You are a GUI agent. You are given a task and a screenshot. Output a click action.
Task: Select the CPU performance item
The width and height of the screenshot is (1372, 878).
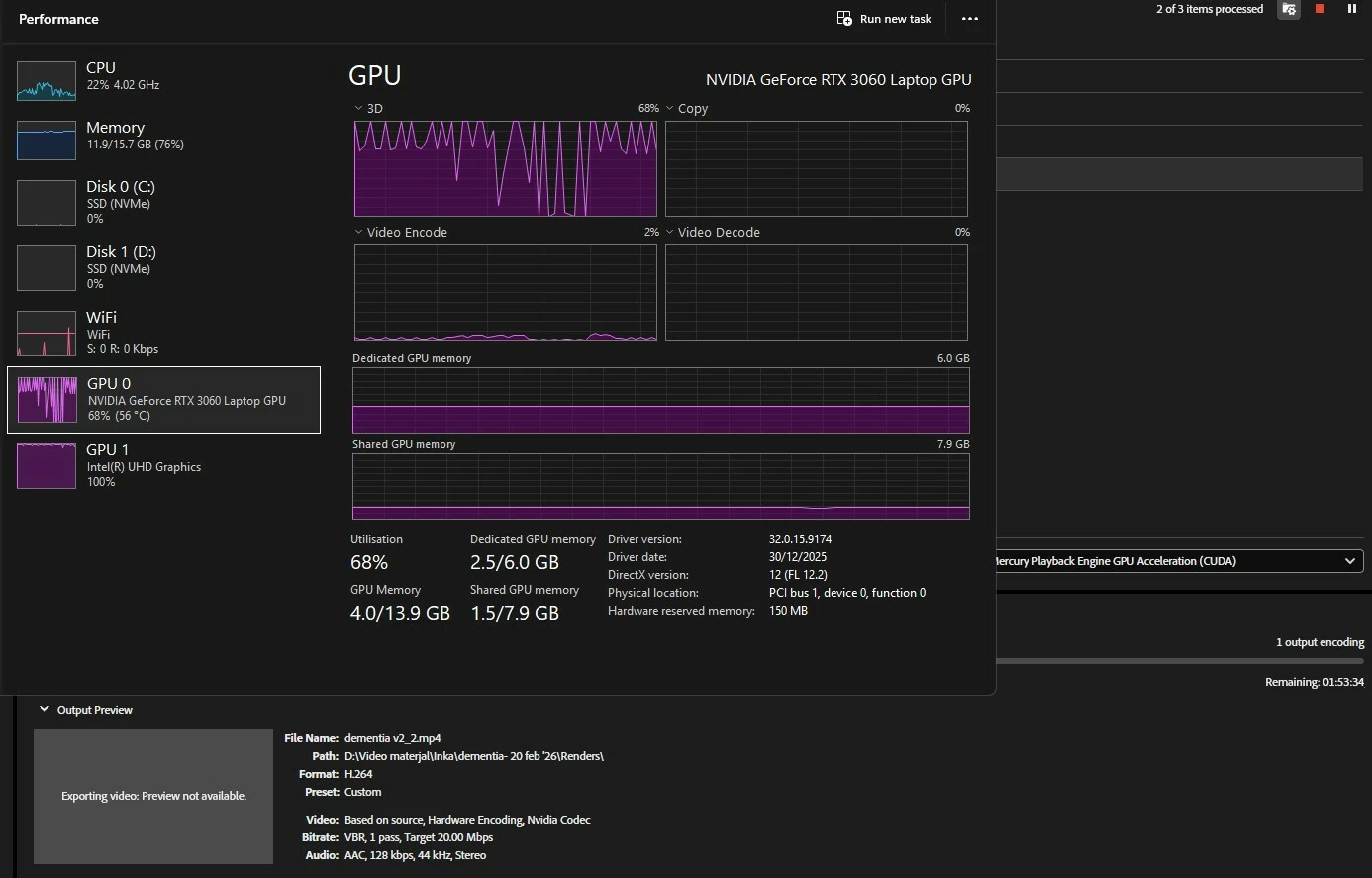click(163, 80)
